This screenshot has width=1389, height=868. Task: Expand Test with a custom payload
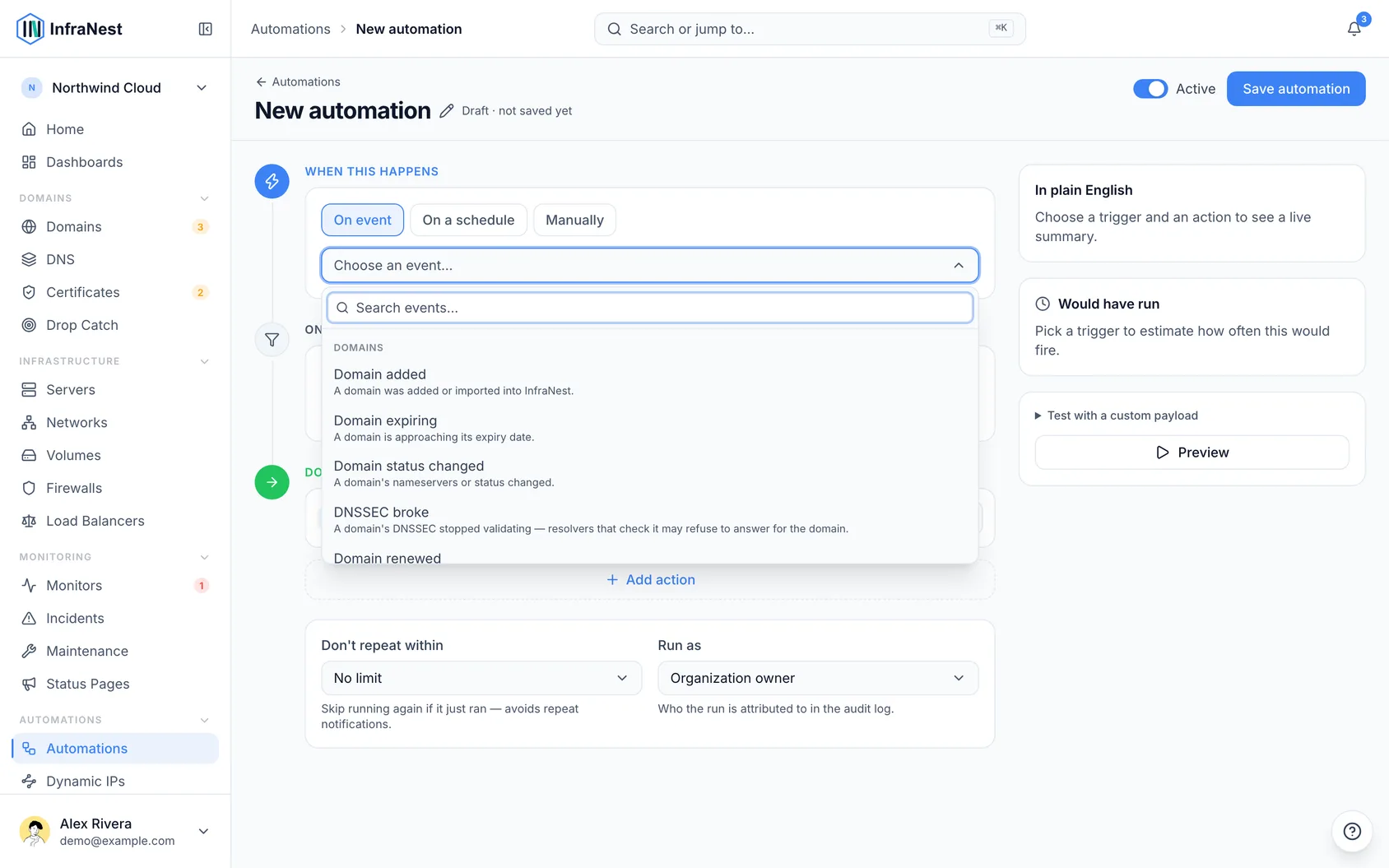[x=1117, y=415]
